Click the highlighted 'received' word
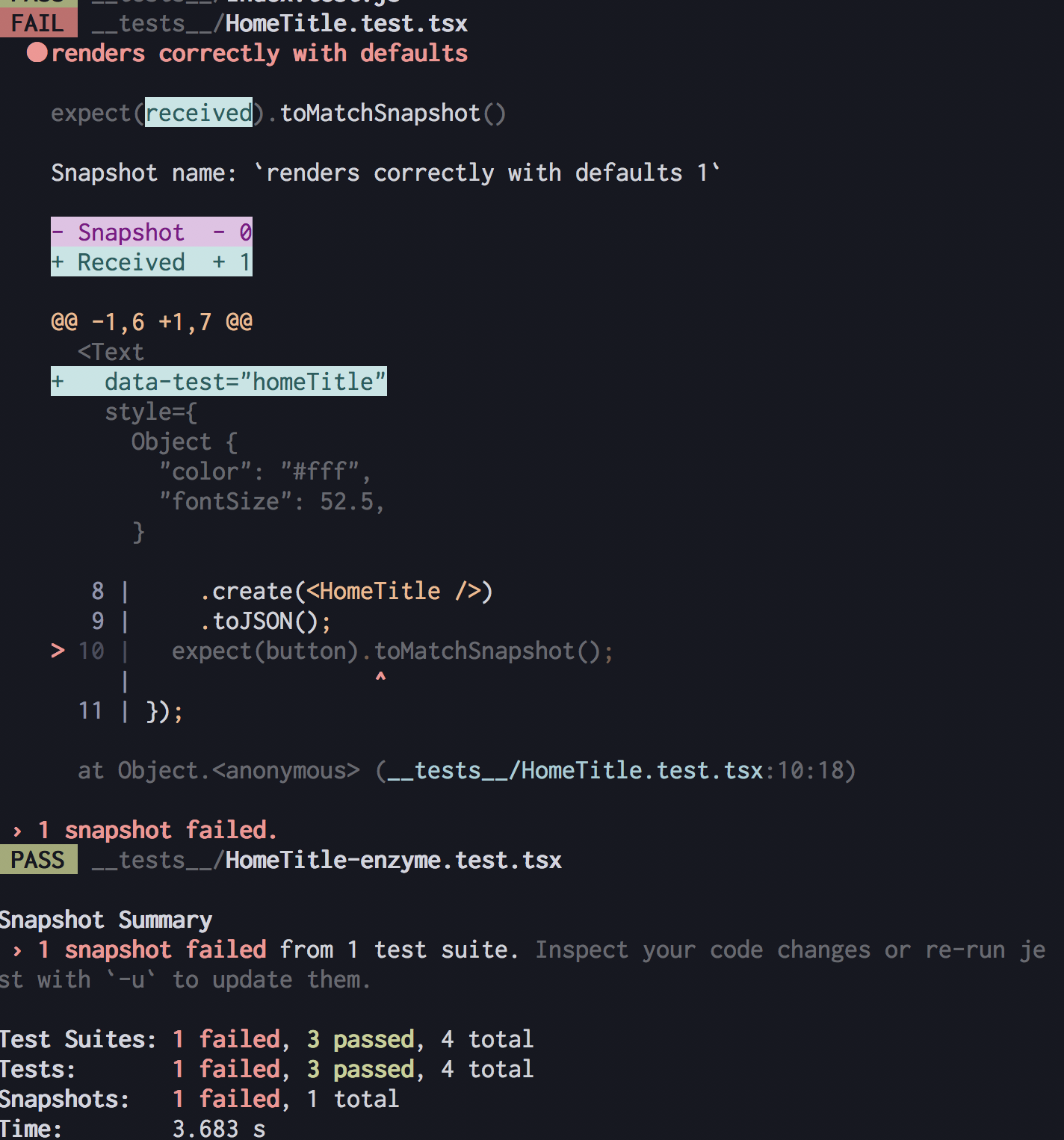The height and width of the screenshot is (1140, 1064). 198,113
